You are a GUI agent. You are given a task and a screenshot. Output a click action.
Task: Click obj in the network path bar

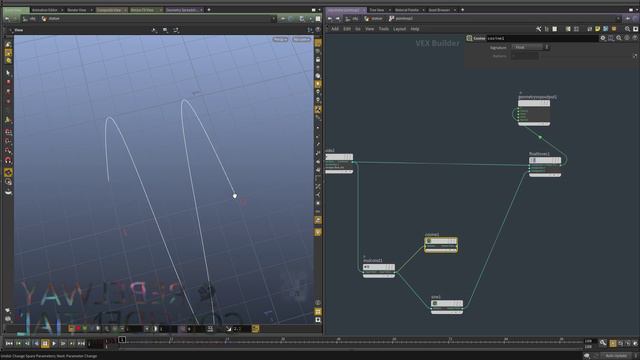coord(351,19)
